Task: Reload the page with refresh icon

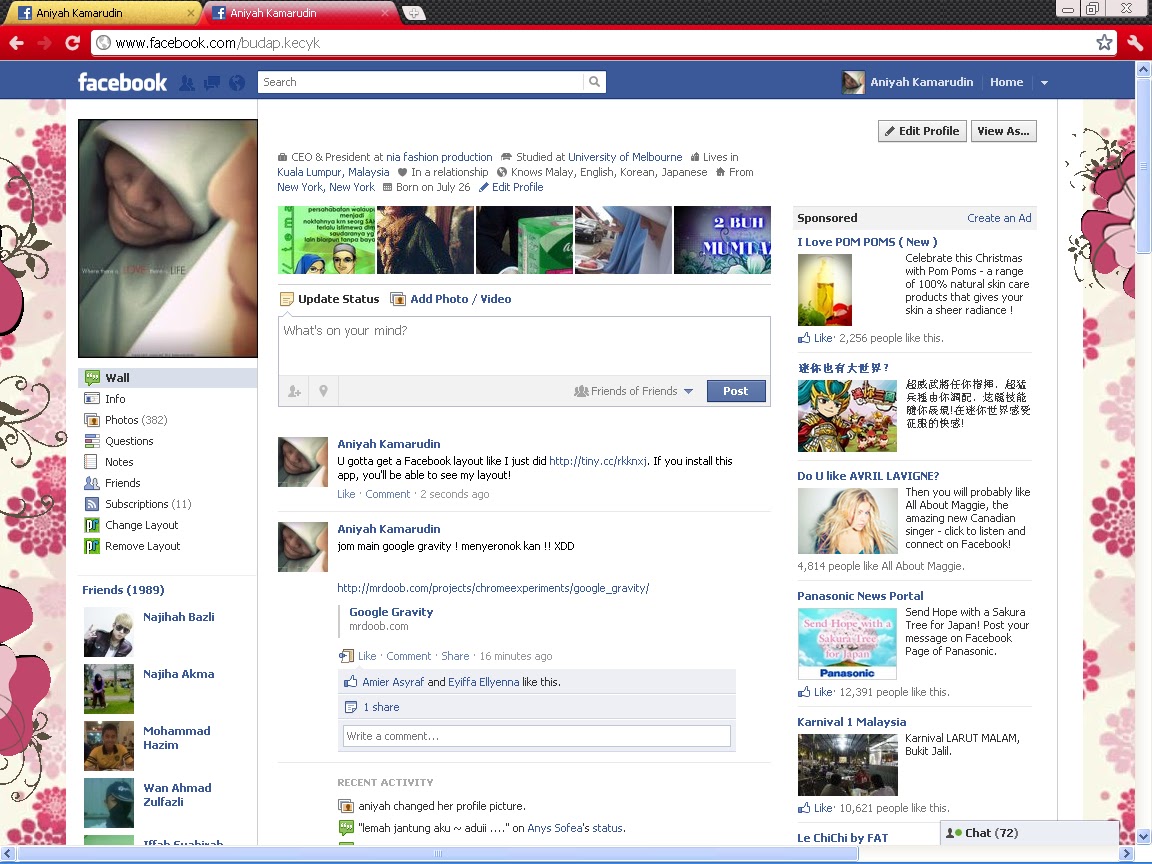Action: 72,43
